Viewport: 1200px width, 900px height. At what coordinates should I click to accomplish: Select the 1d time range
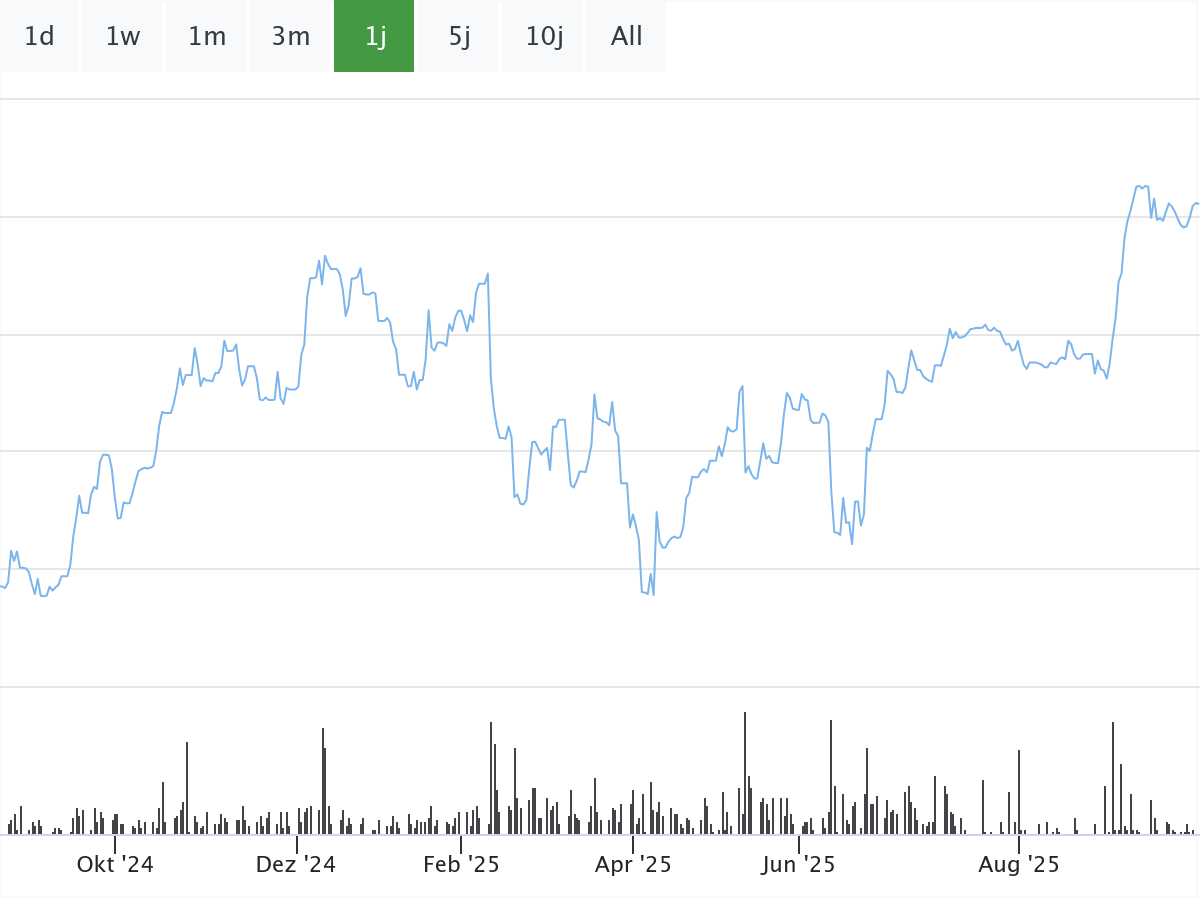click(39, 37)
